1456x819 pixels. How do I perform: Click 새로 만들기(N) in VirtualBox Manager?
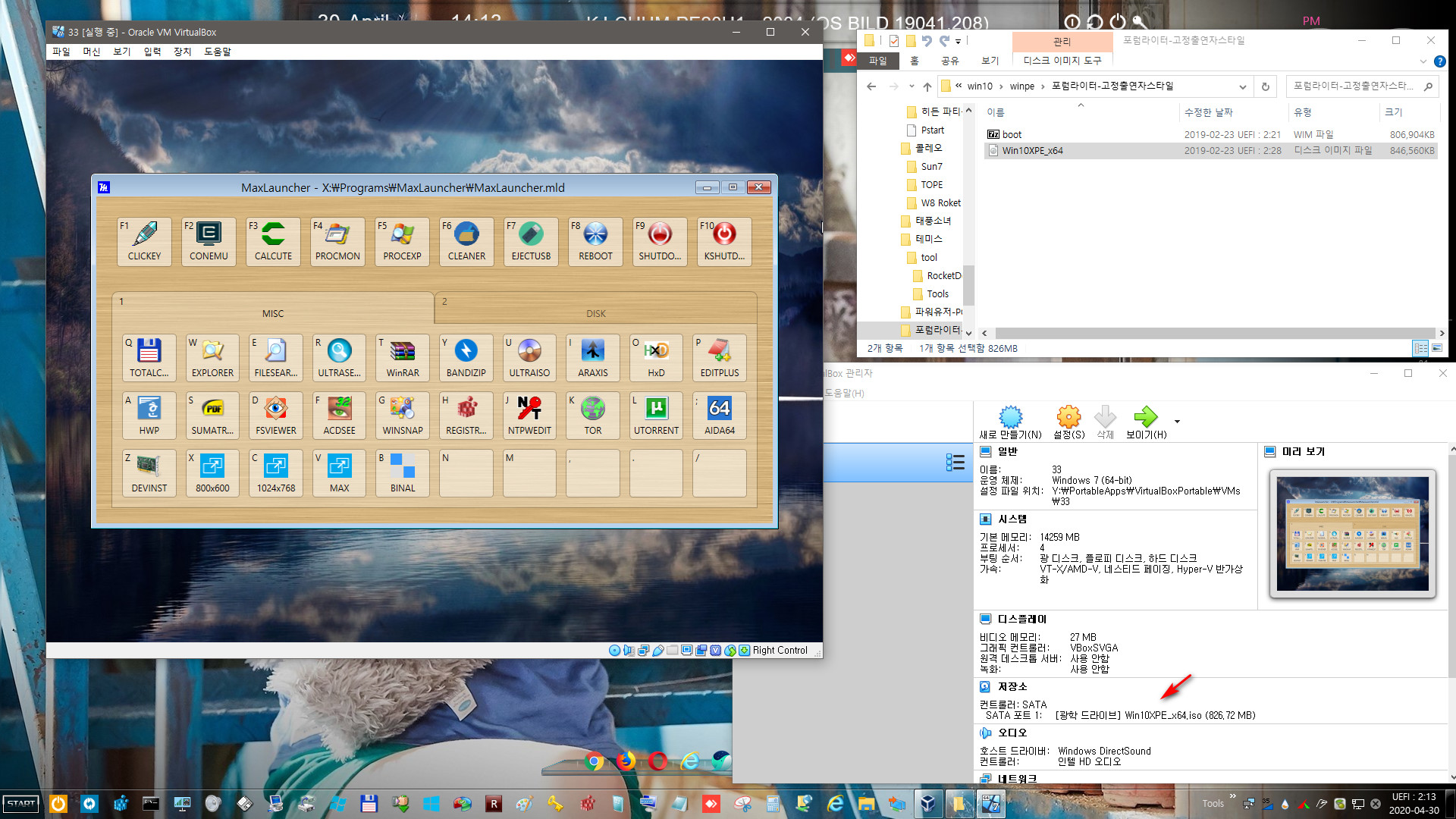(x=1010, y=422)
